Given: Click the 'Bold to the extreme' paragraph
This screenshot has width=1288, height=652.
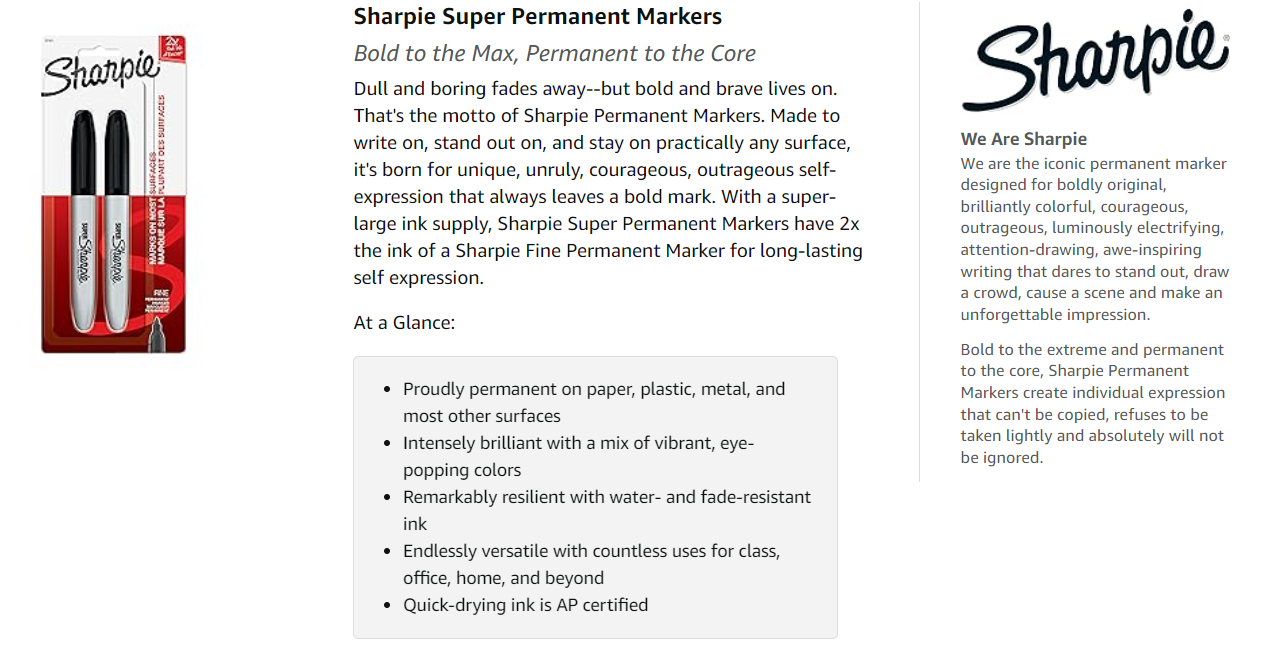Looking at the screenshot, I should 1093,403.
